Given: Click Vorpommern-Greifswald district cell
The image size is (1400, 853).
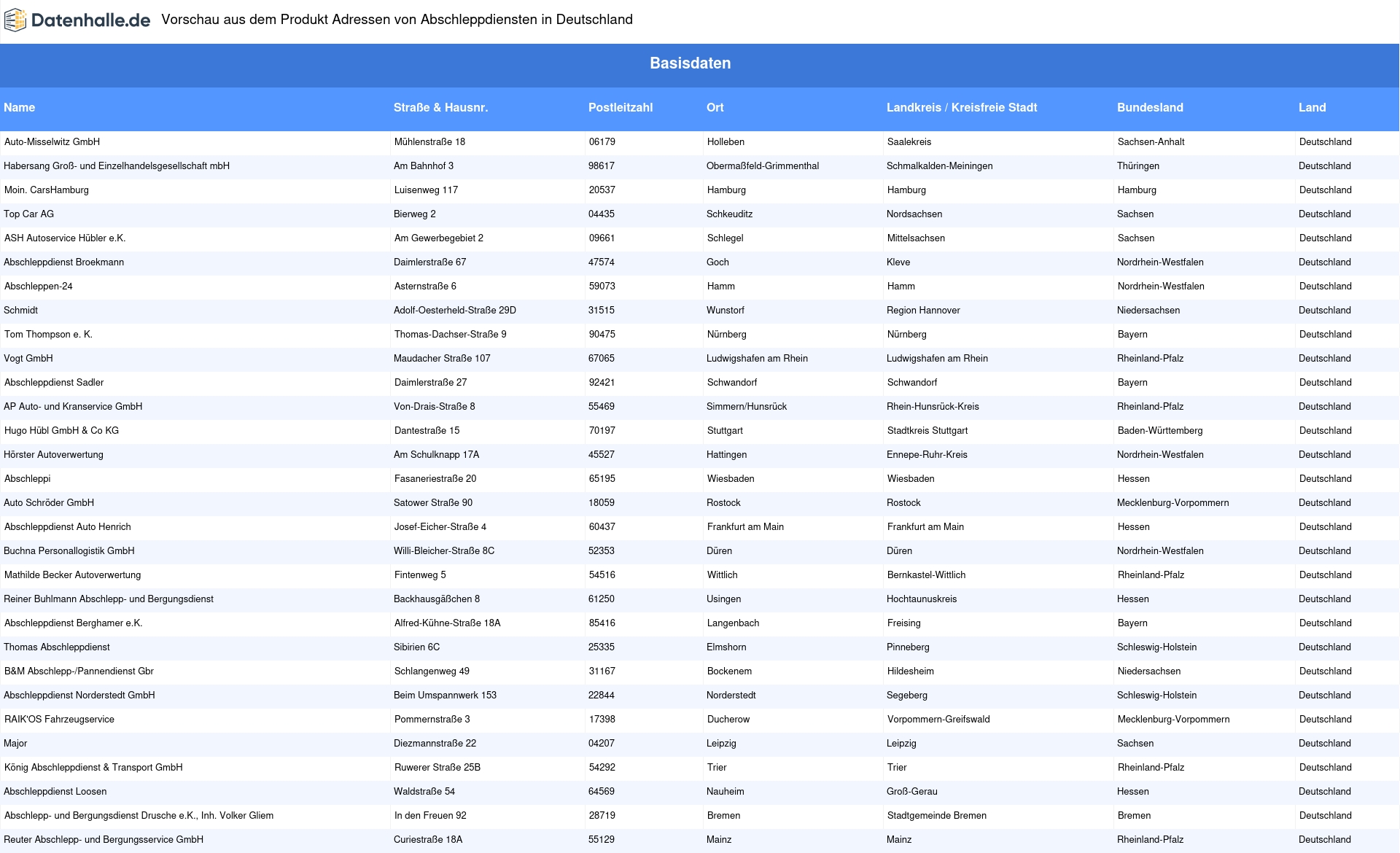Looking at the screenshot, I should (x=938, y=720).
